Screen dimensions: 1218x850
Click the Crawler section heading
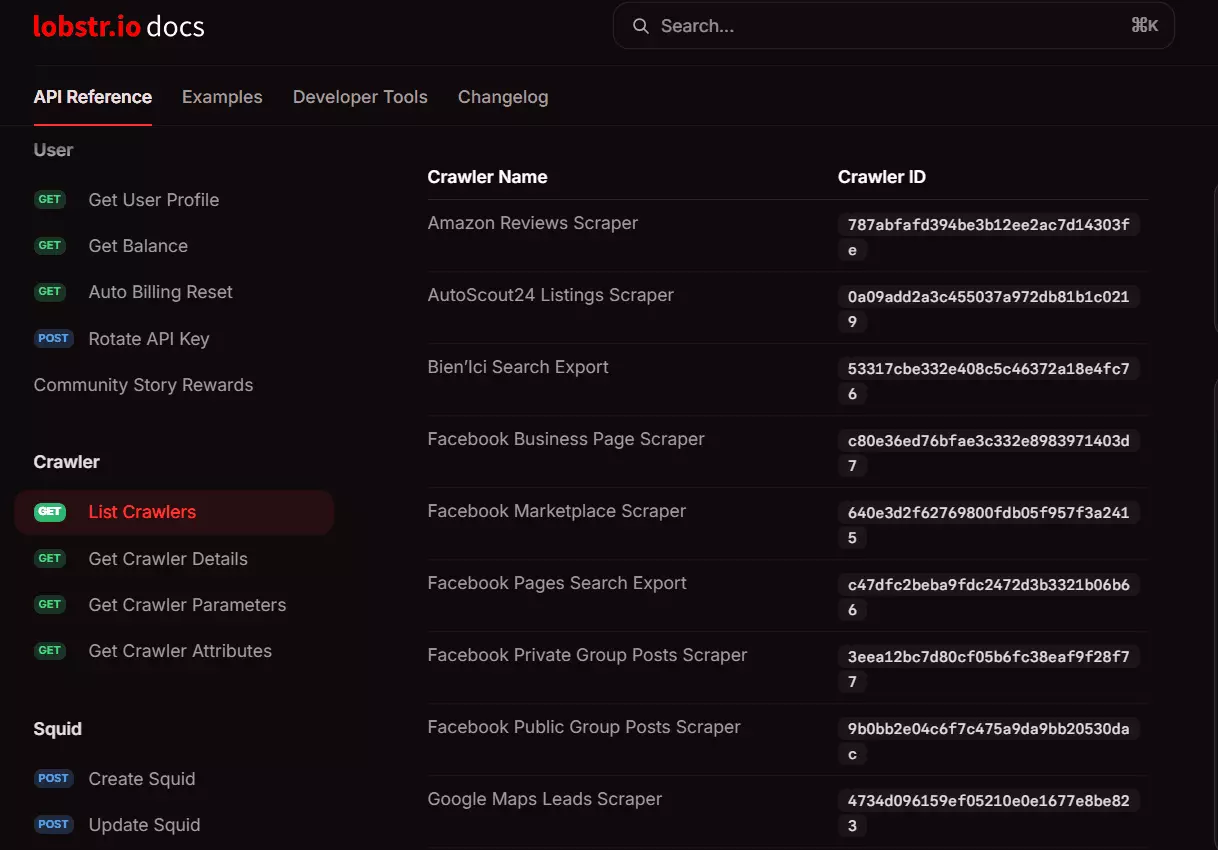pos(67,462)
